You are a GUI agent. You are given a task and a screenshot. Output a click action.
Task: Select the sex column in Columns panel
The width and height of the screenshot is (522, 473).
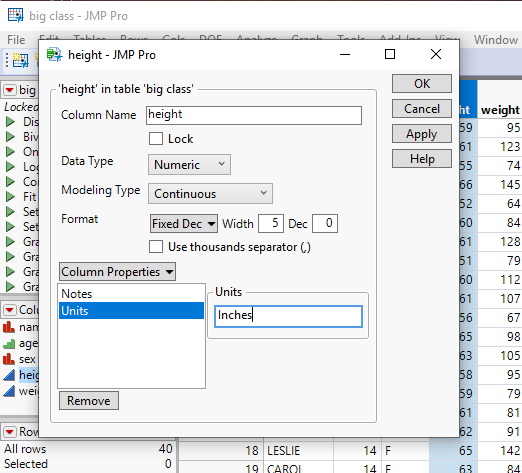click(27, 359)
